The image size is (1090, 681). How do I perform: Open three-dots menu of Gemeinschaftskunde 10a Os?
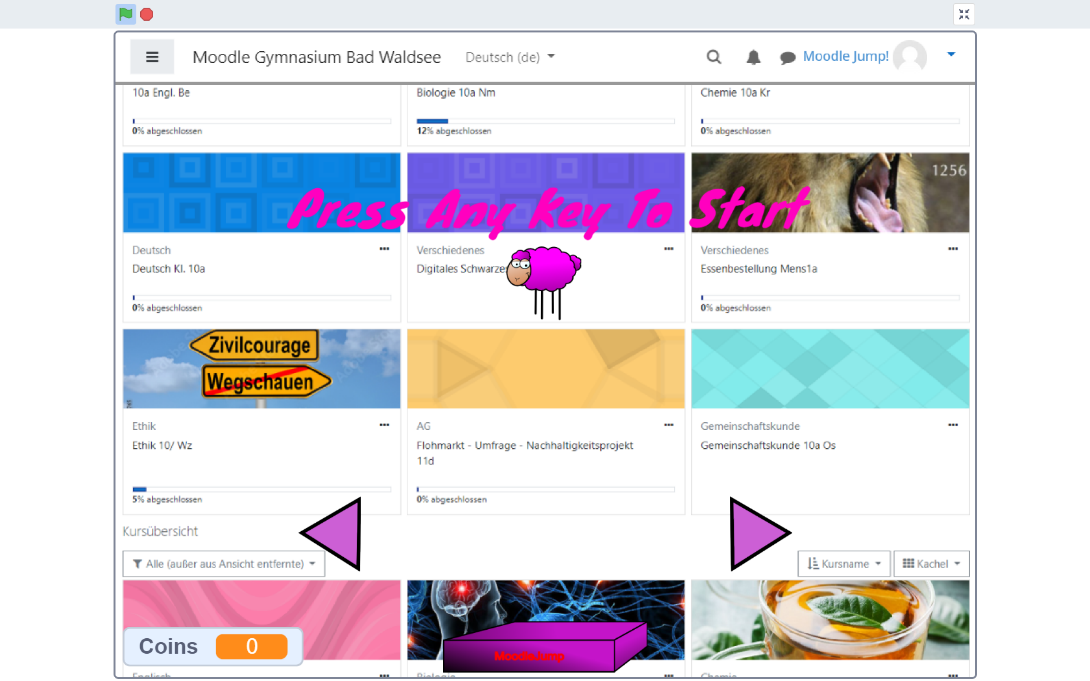tap(953, 425)
